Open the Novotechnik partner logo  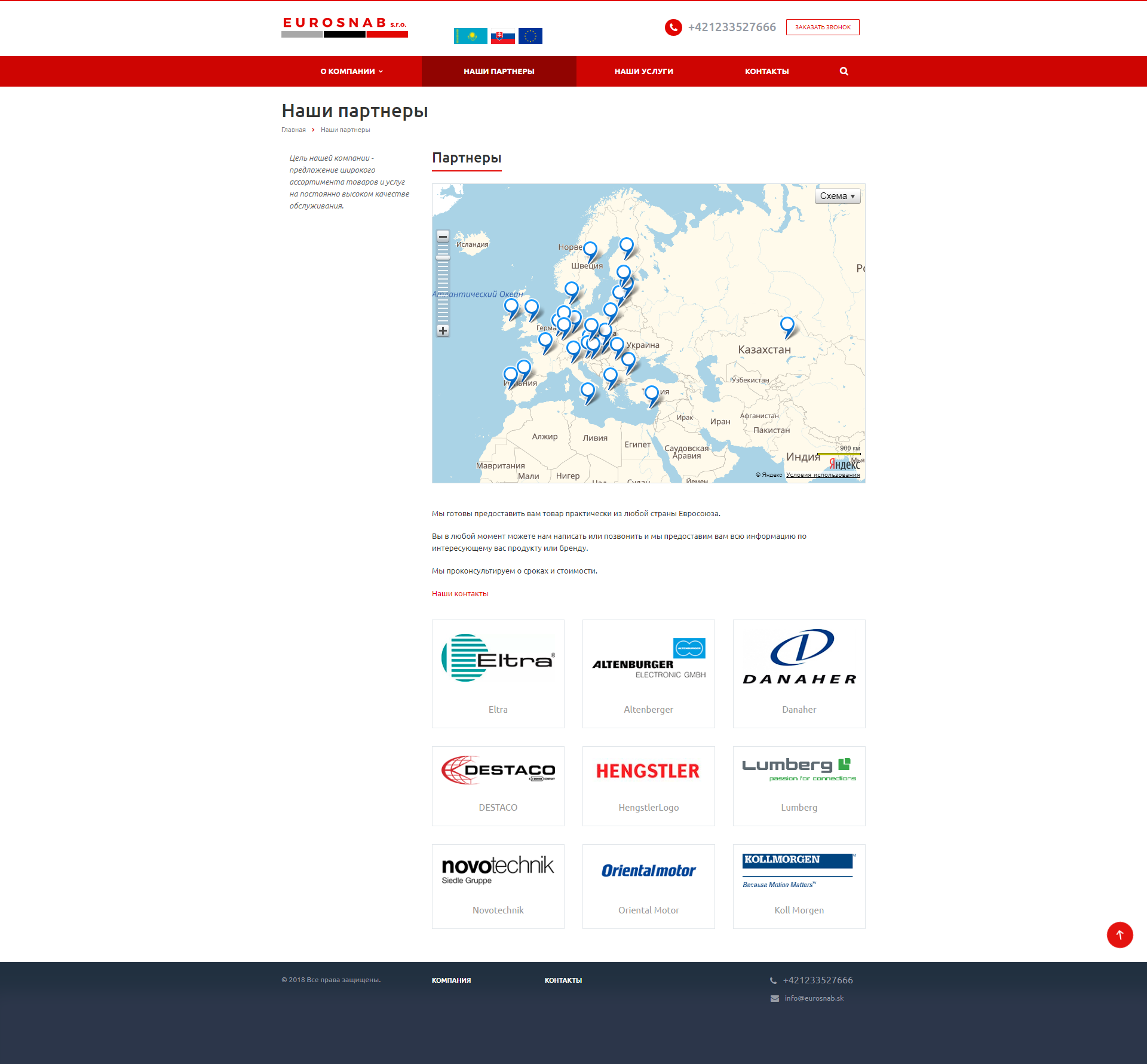498,870
